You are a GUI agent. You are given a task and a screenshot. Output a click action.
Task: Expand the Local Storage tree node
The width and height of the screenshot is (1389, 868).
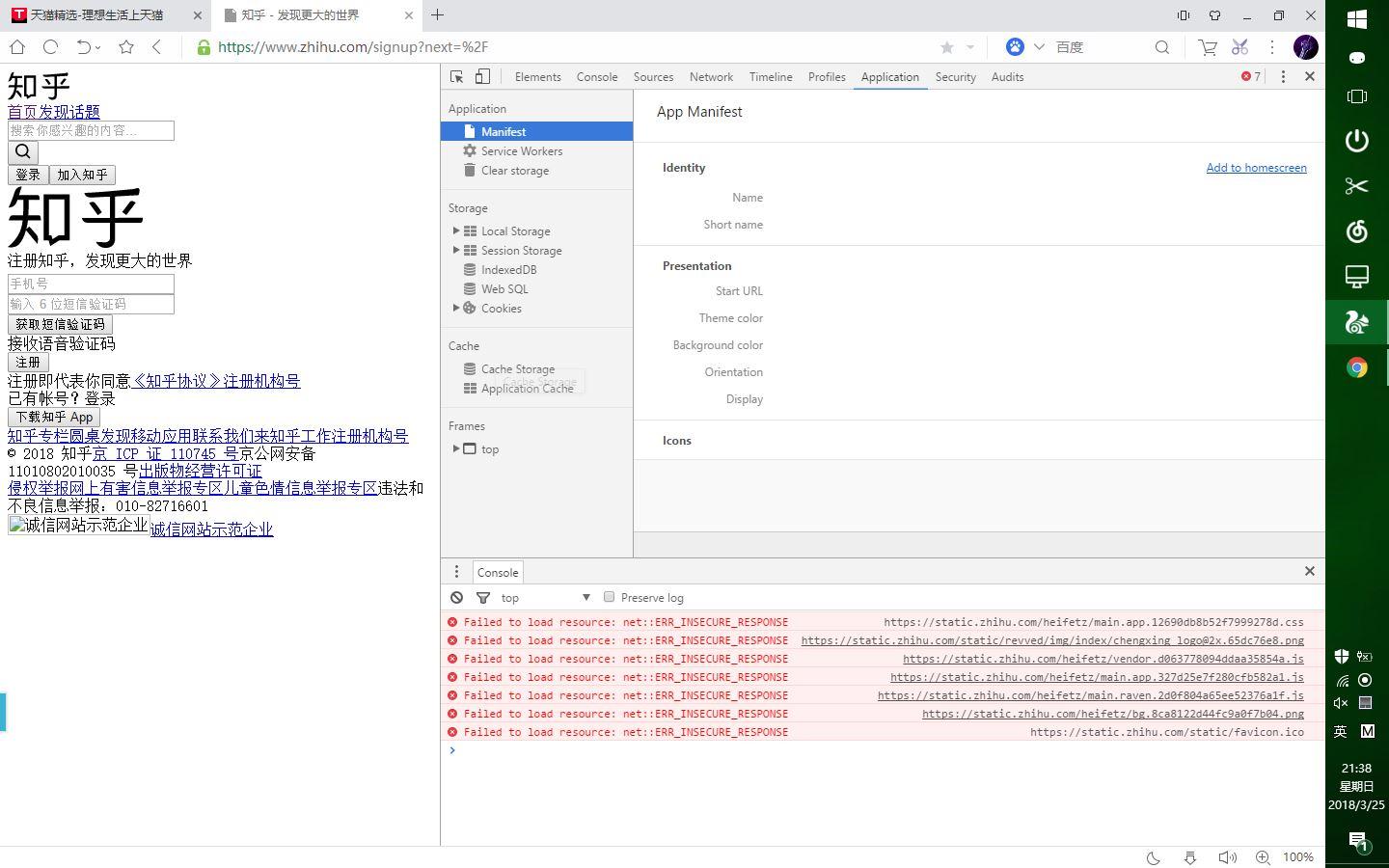click(x=456, y=231)
